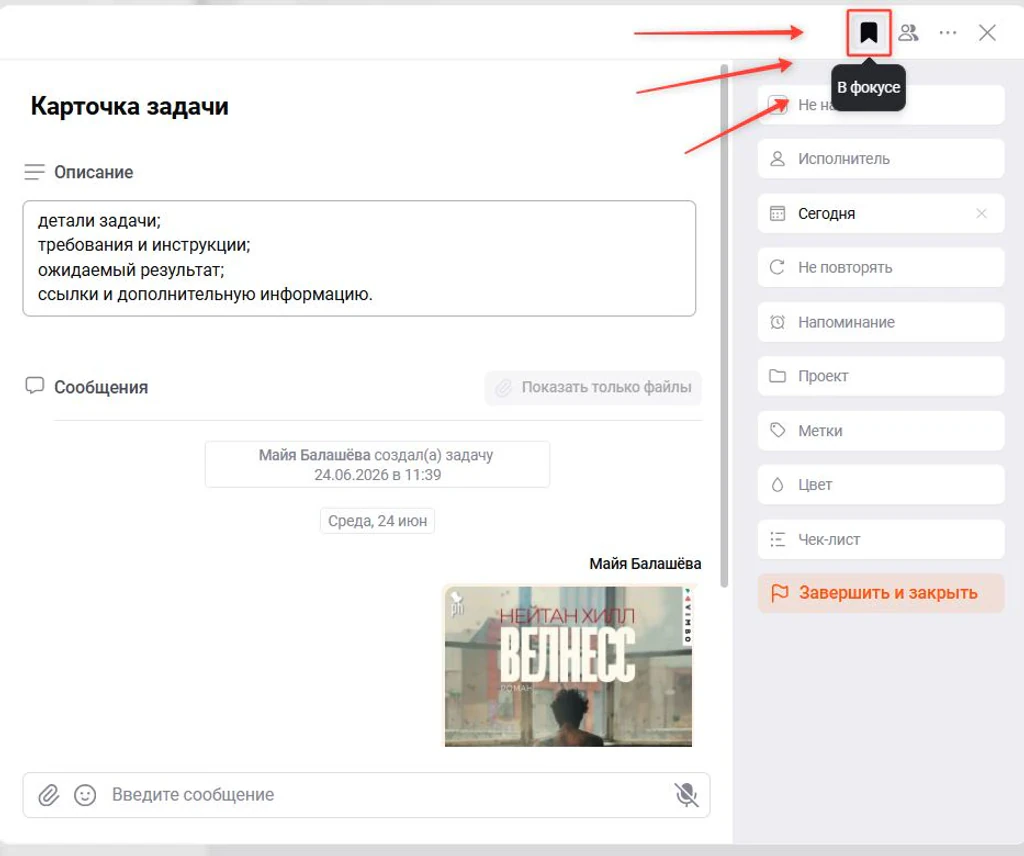This screenshot has width=1024, height=856.
Task: Toggle the 'В фокусе' bookmark icon
Action: coord(868,32)
